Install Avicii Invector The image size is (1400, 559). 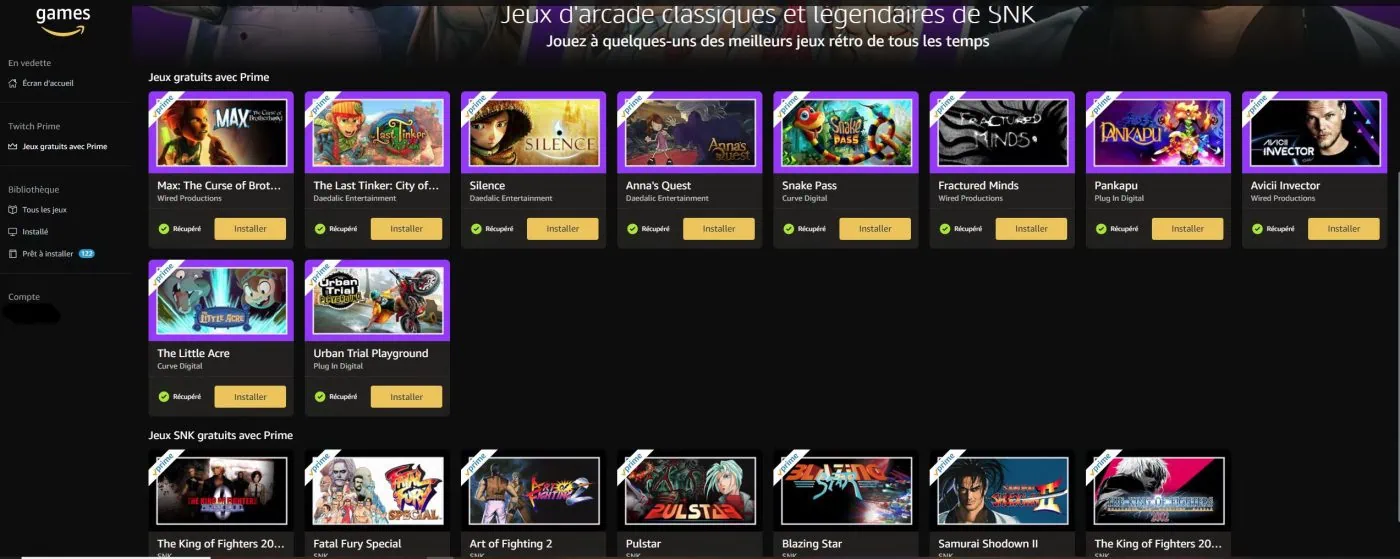(x=1343, y=229)
